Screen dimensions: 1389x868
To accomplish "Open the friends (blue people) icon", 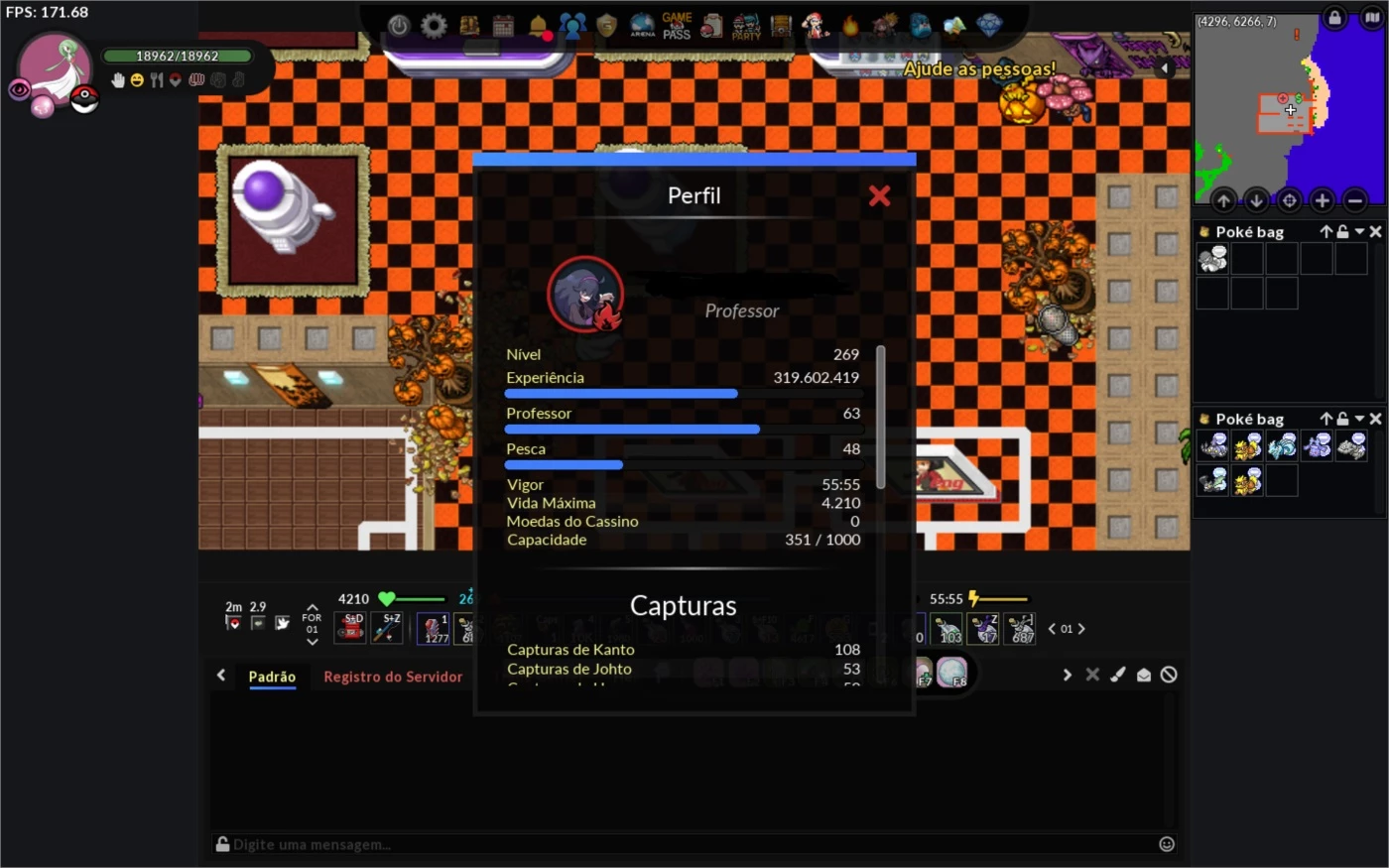I will tap(572, 26).
